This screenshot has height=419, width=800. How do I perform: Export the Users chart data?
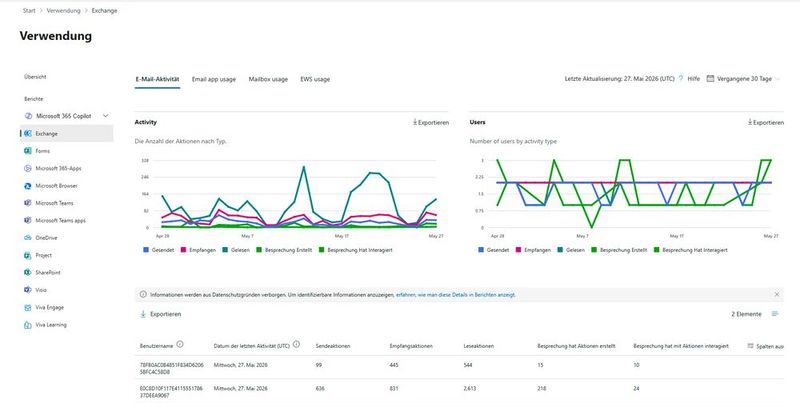766,122
